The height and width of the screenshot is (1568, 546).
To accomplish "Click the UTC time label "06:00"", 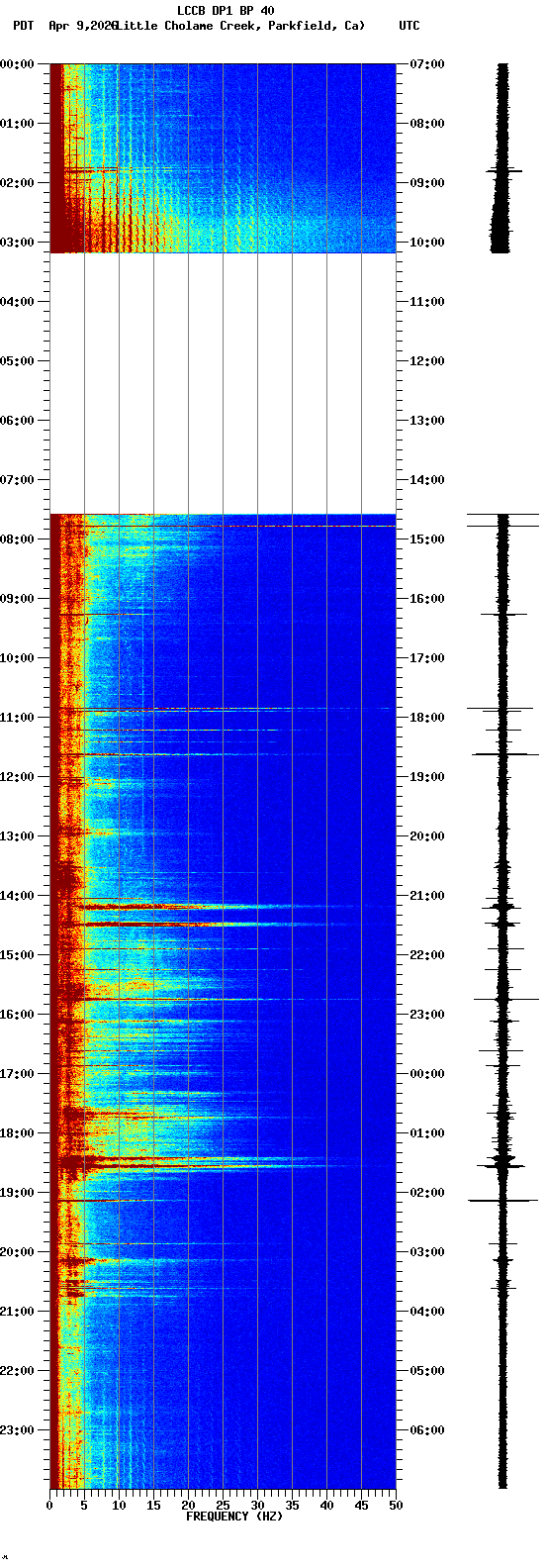I will [427, 1430].
